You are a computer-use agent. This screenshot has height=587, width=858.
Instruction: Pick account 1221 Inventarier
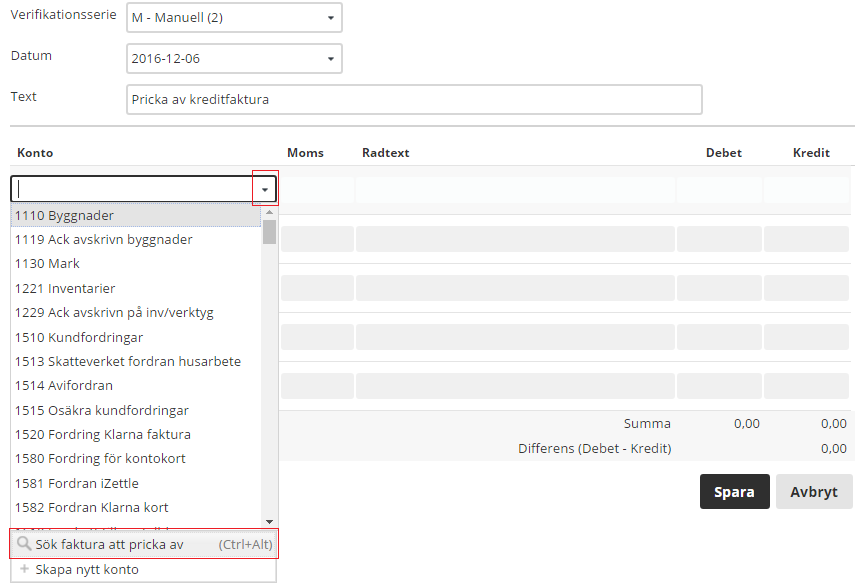(x=136, y=288)
